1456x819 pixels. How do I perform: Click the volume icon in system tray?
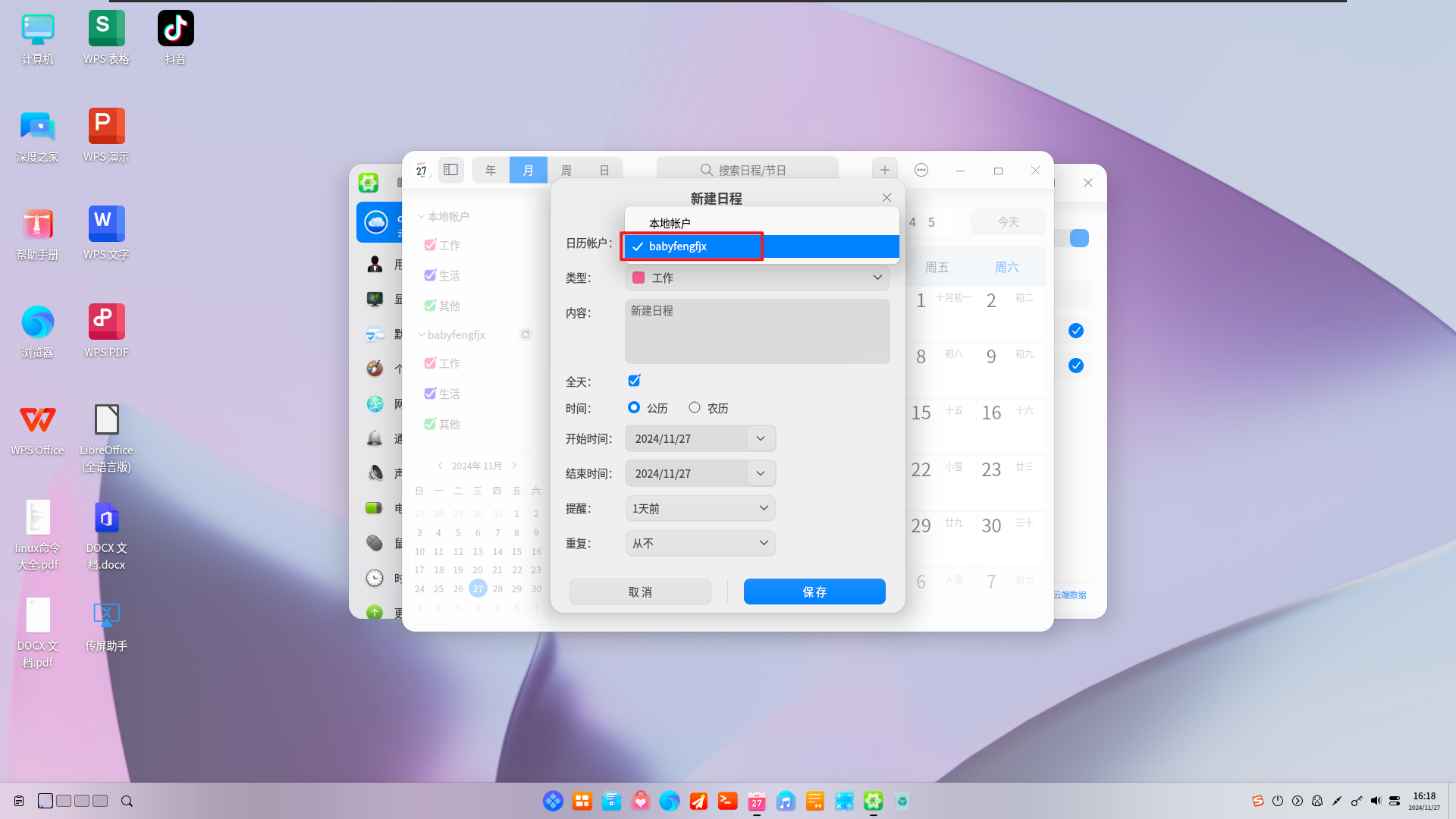tap(1376, 801)
